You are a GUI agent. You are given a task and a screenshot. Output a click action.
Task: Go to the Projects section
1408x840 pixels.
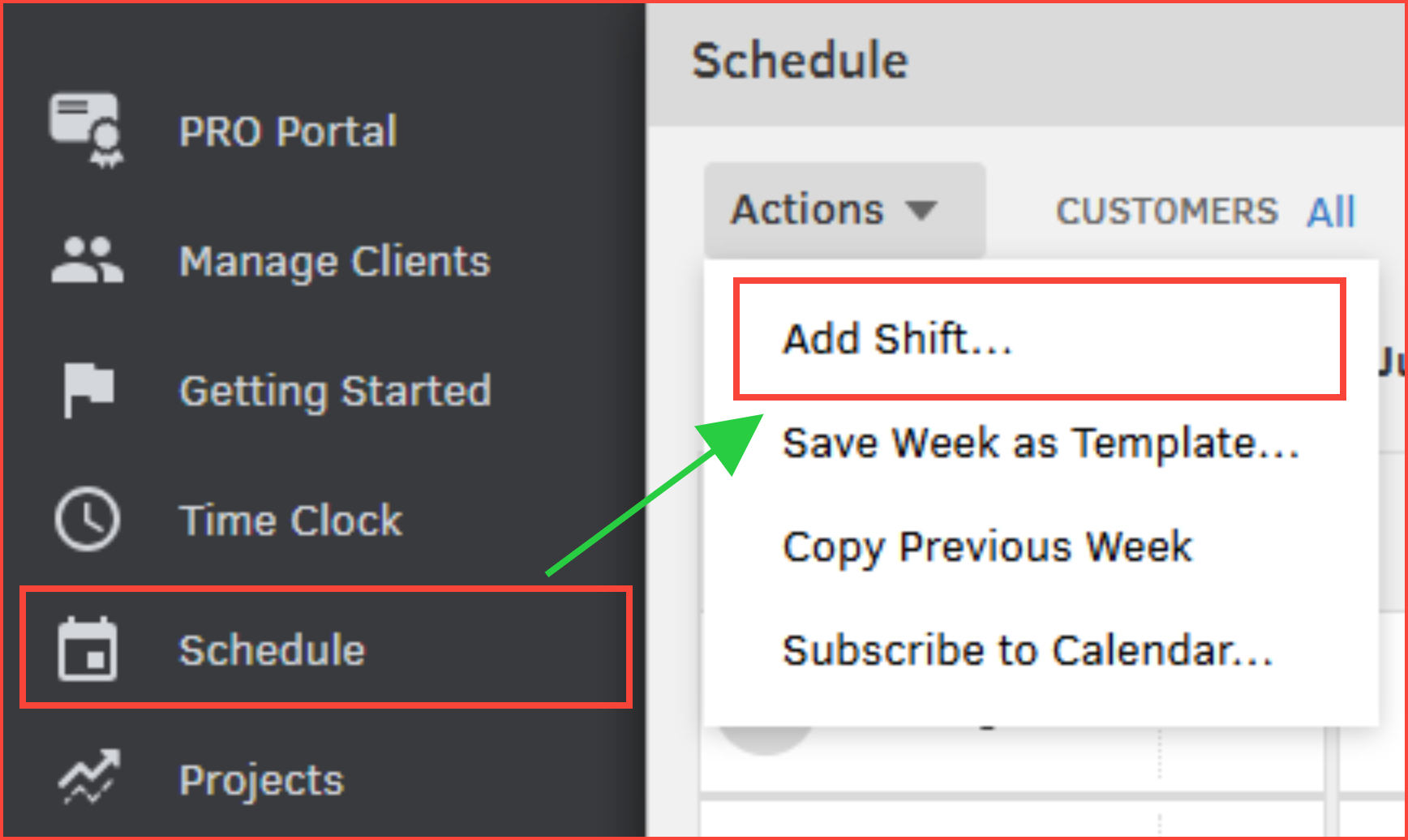pyautogui.click(x=261, y=780)
